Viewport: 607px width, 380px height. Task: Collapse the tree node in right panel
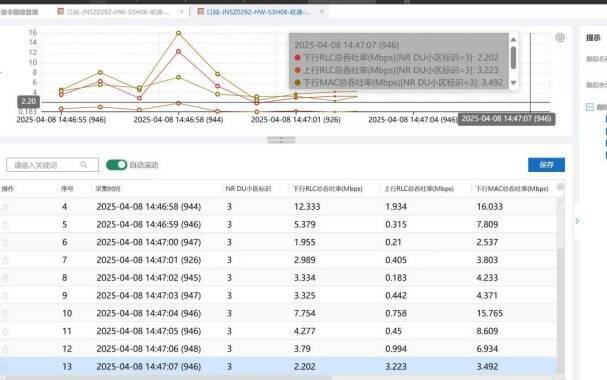(x=590, y=107)
